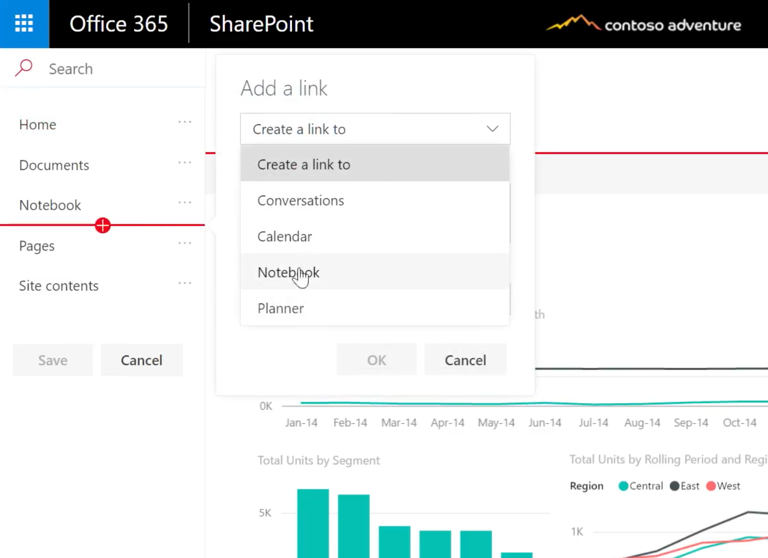
Task: Choose Notebook from the dropdown list
Action: [375, 272]
